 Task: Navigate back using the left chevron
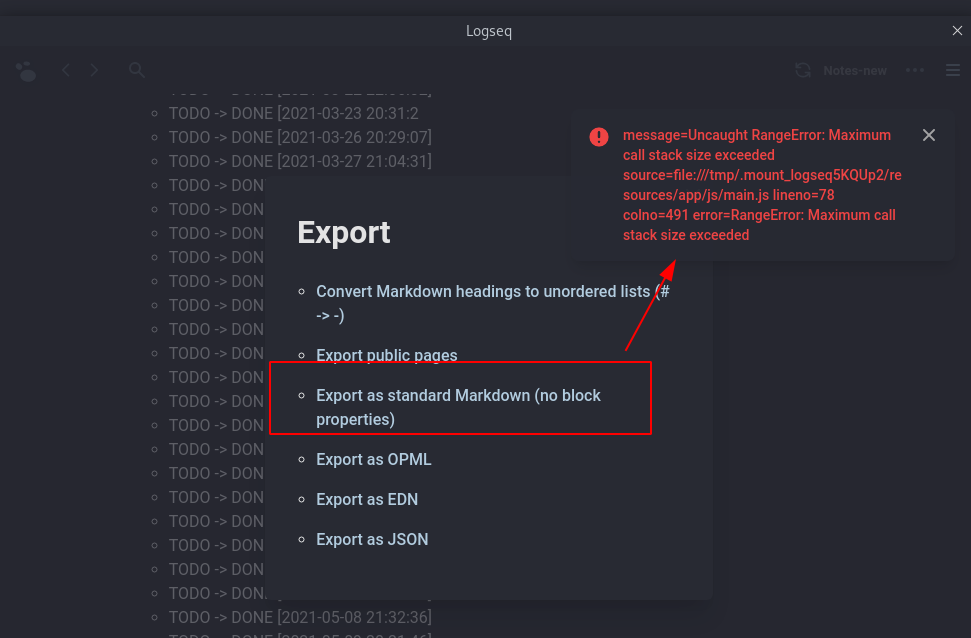tap(65, 70)
